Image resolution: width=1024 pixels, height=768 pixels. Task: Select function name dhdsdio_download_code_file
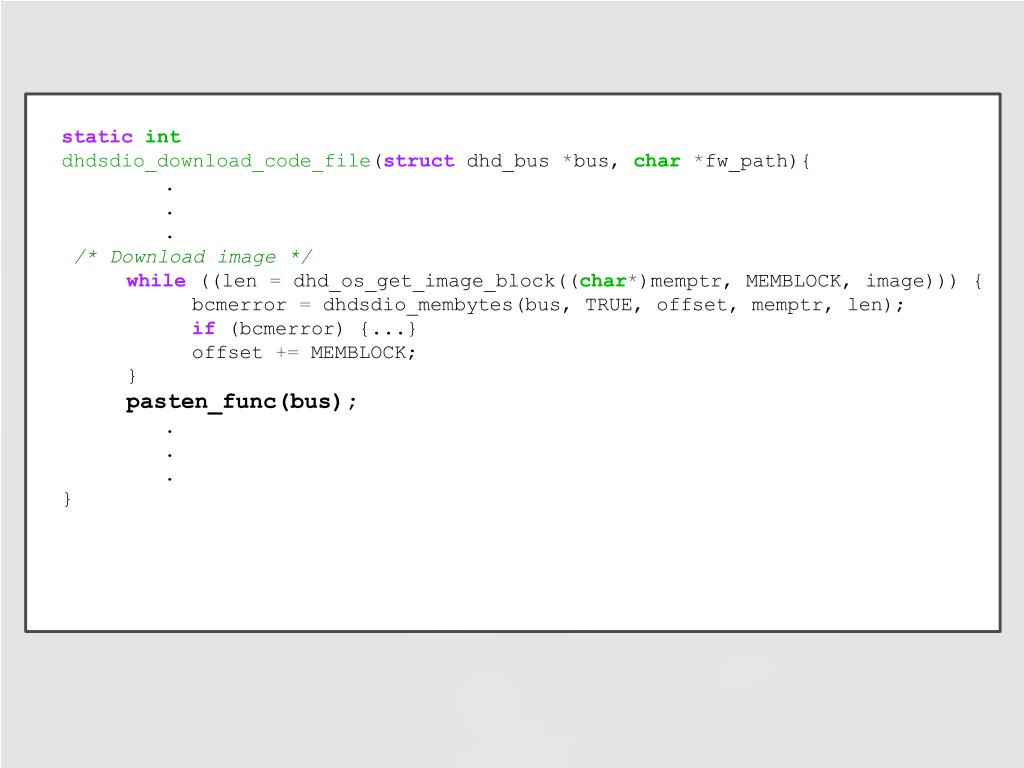click(x=216, y=161)
